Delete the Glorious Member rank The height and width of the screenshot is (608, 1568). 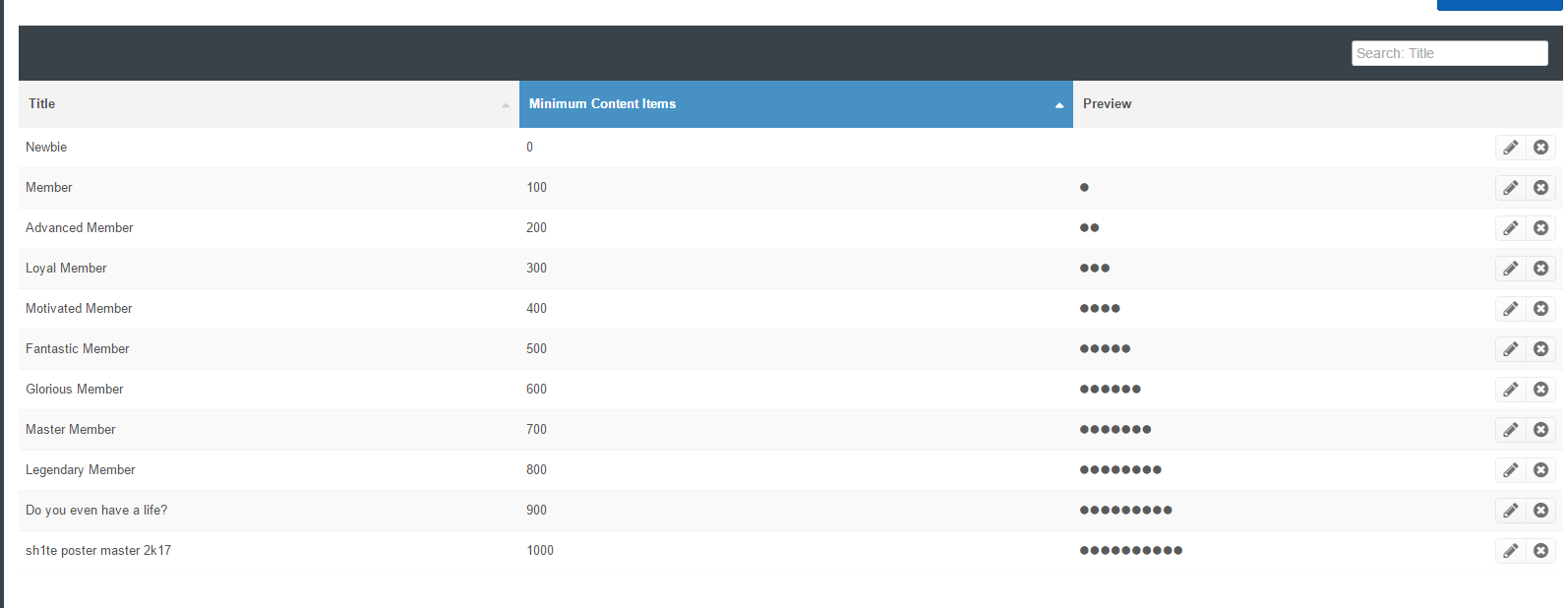click(x=1541, y=390)
